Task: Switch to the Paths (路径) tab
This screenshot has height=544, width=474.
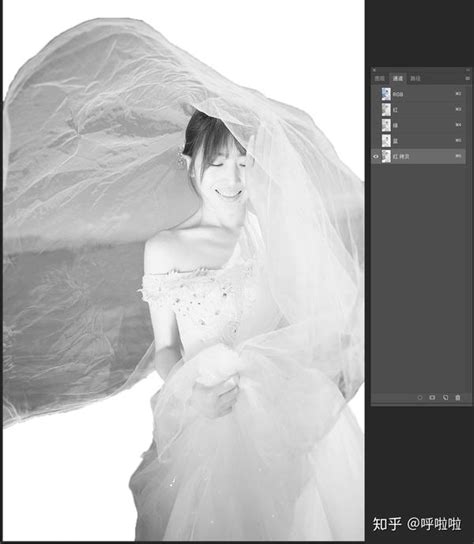Action: click(x=415, y=79)
